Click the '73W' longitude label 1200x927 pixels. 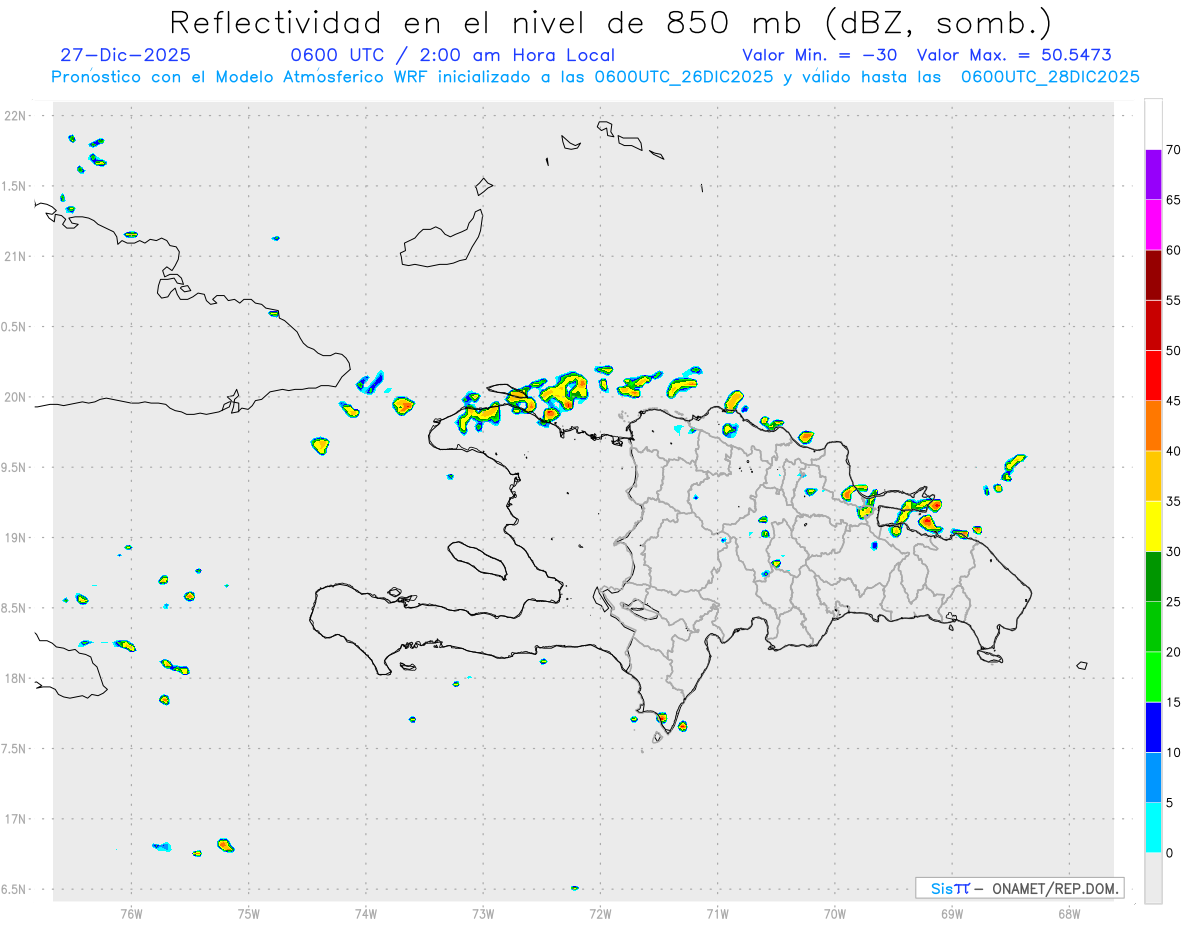pos(483,914)
